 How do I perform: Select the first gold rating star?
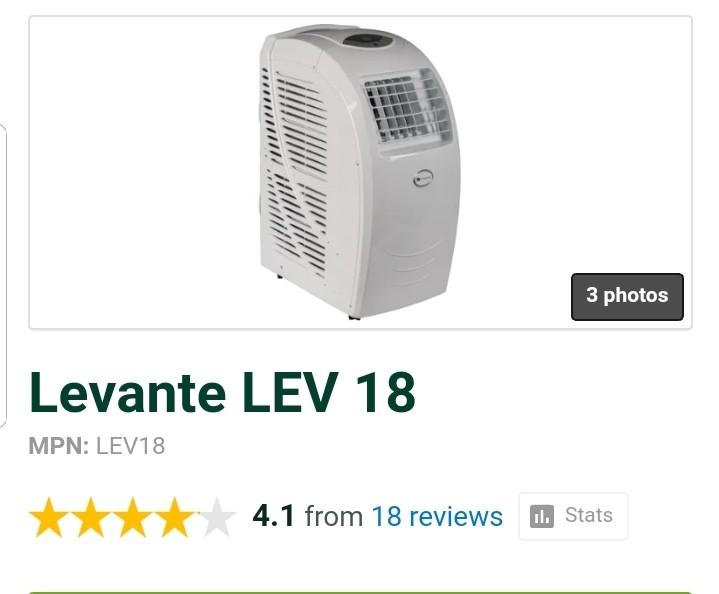click(49, 517)
